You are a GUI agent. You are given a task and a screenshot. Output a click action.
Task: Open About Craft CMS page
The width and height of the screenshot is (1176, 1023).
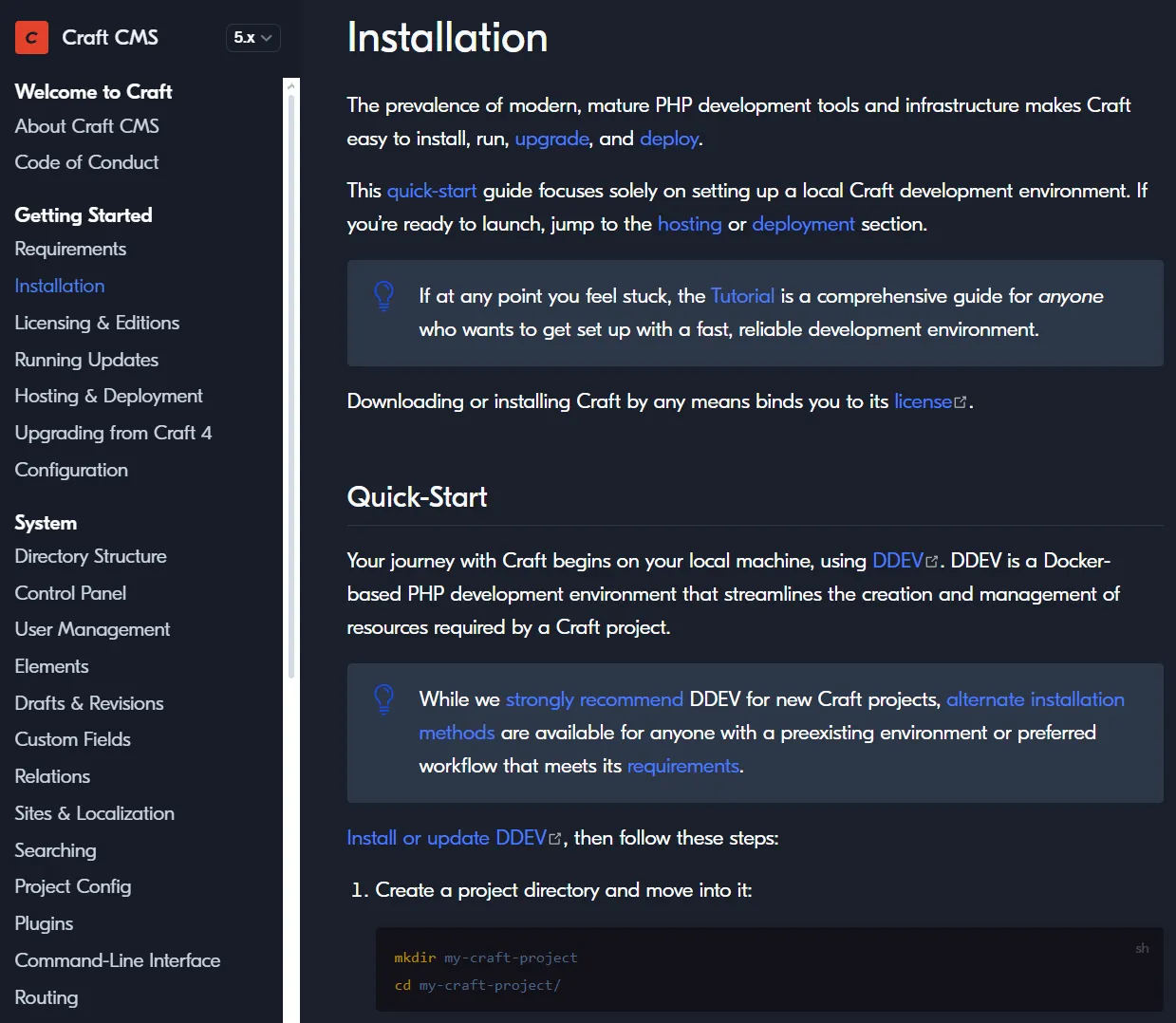click(x=87, y=126)
